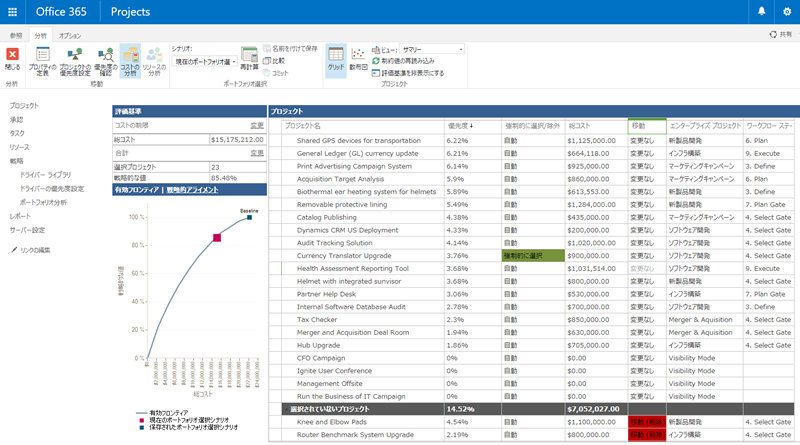
Task: Click 名前を付けて保存 in ribbon
Action: pyautogui.click(x=290, y=48)
